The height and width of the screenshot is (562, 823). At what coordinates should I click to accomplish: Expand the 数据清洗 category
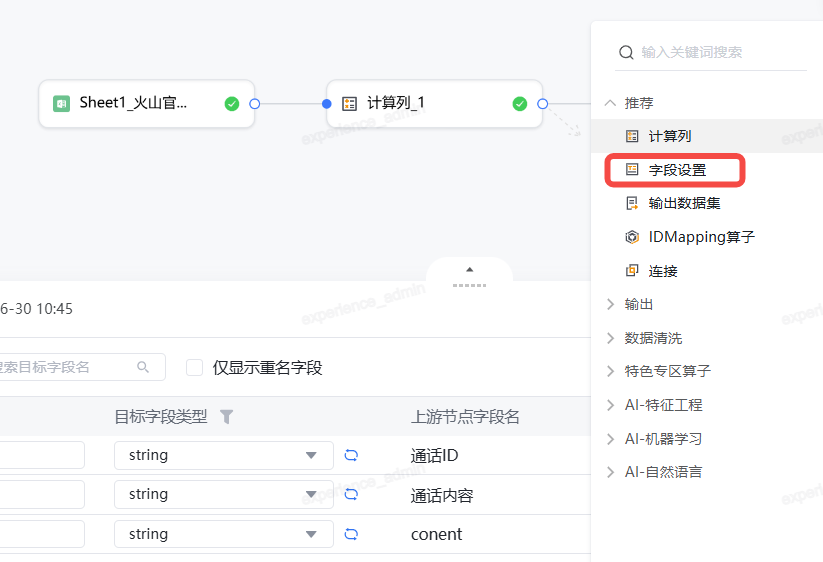click(610, 338)
